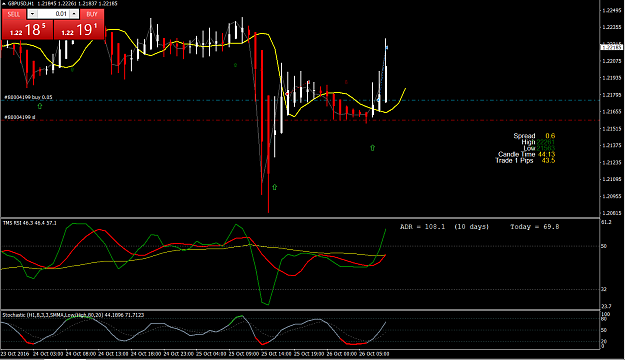Click the 1.21515 price axis label
625x360 pixels.
(x=611, y=129)
